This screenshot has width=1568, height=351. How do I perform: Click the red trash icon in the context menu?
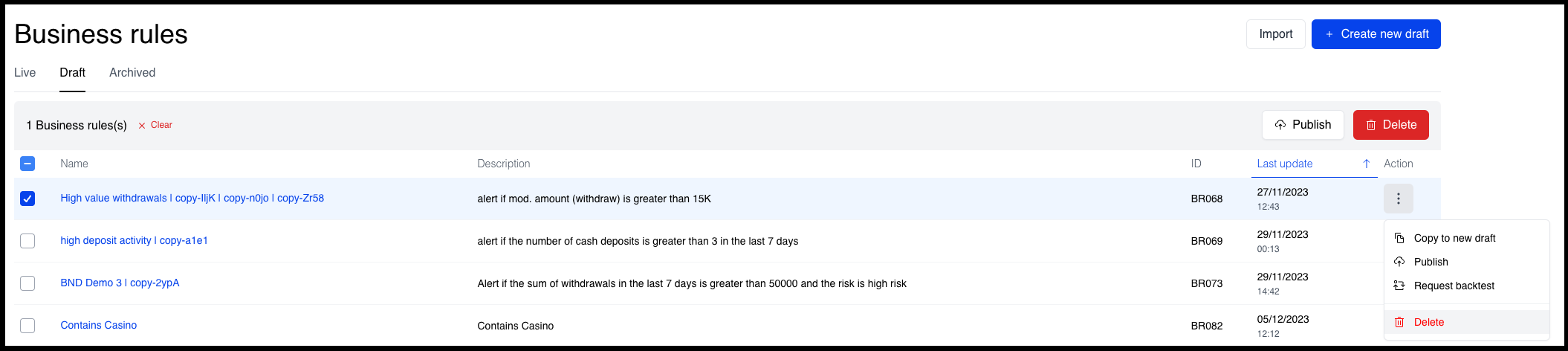(1399, 322)
